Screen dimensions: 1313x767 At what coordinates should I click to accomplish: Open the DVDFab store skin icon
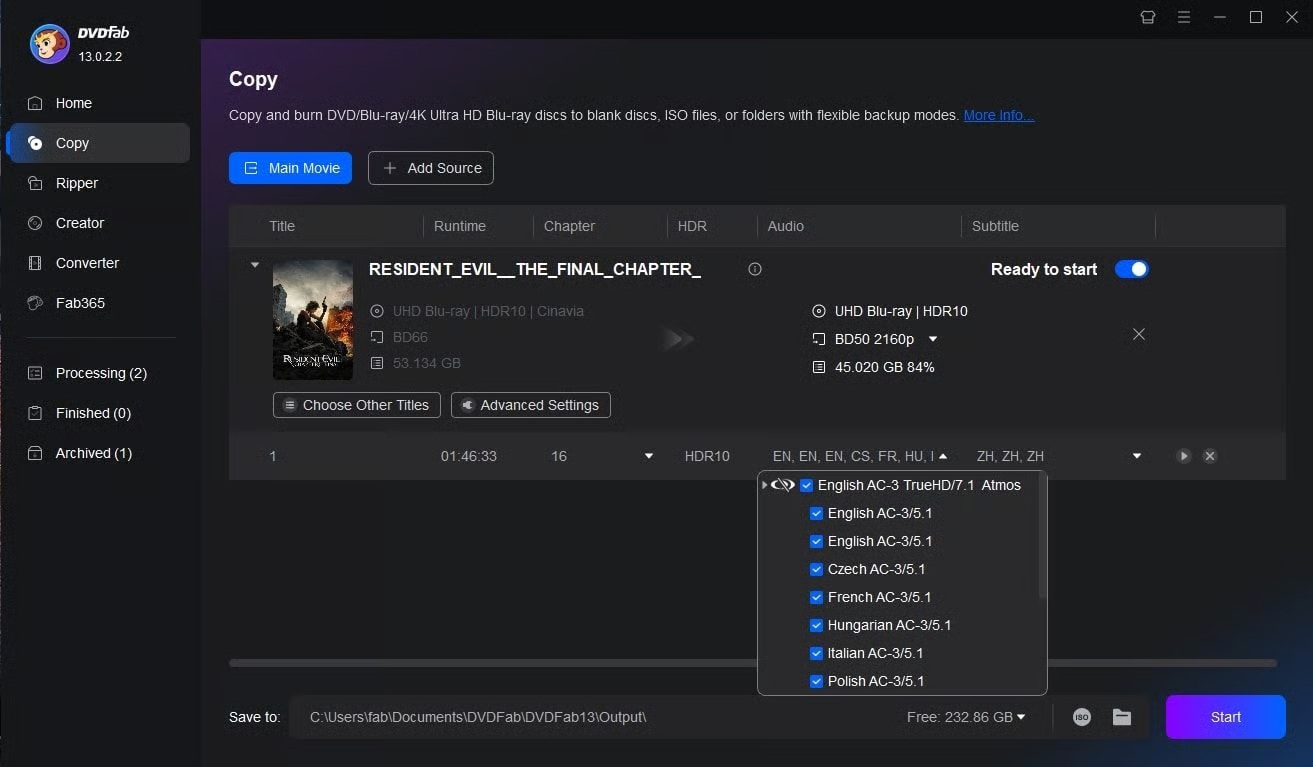coord(1148,17)
